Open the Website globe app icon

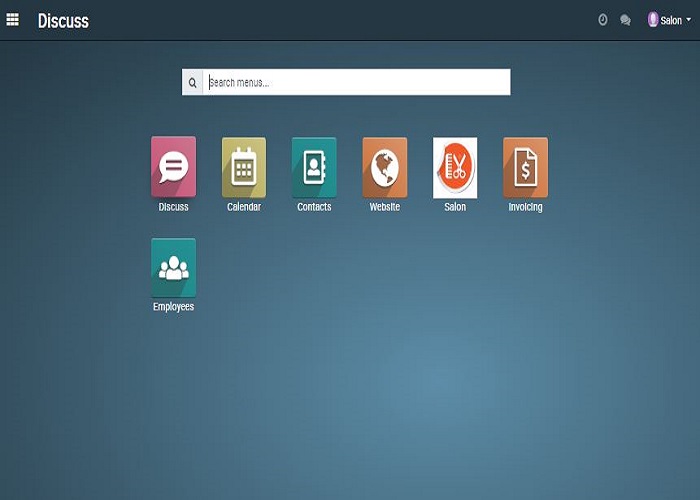pyautogui.click(x=385, y=167)
